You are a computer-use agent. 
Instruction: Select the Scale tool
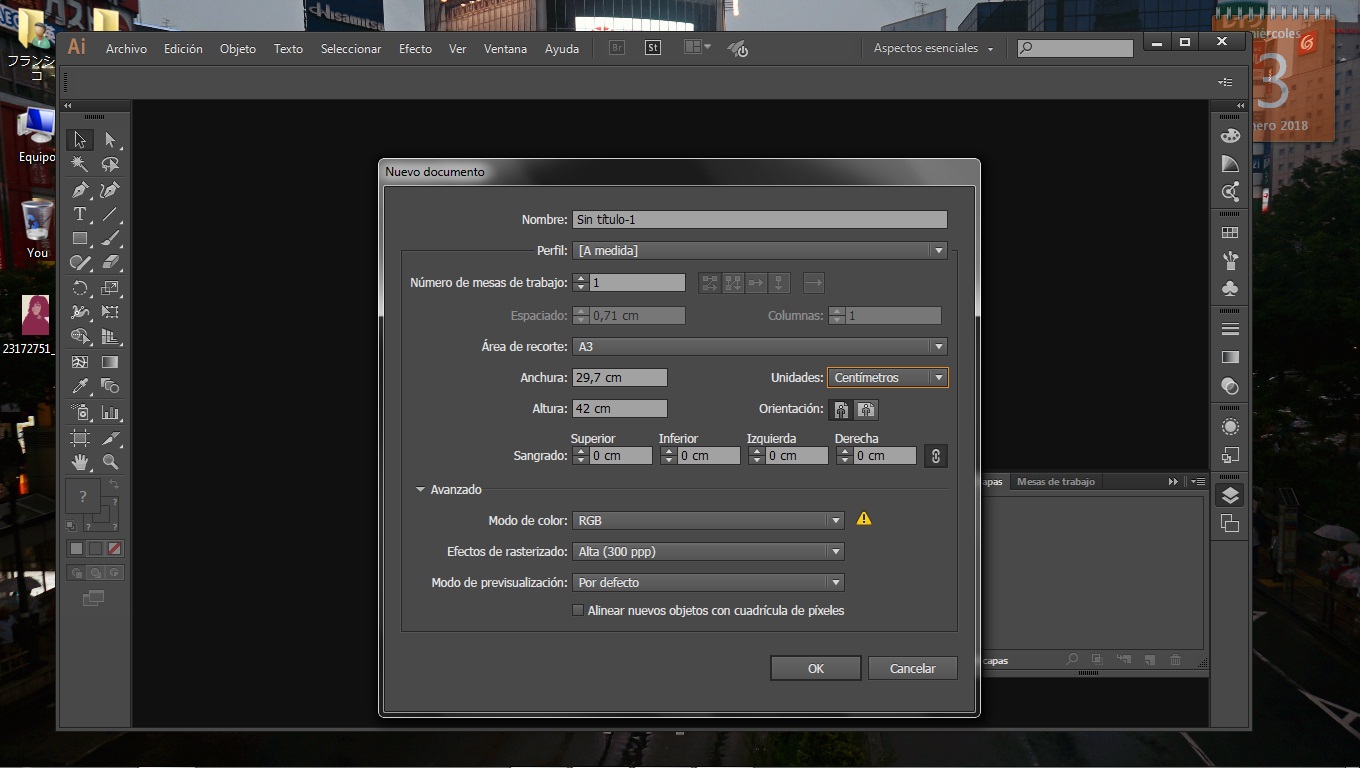coord(110,288)
